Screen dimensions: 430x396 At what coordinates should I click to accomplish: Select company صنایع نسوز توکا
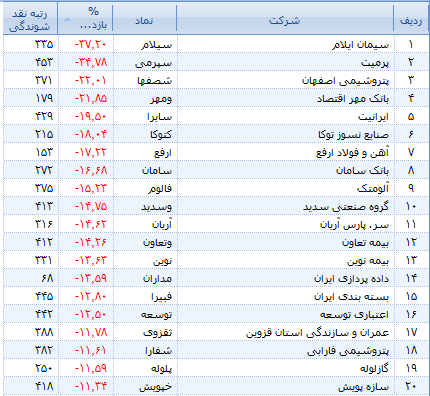(x=353, y=135)
